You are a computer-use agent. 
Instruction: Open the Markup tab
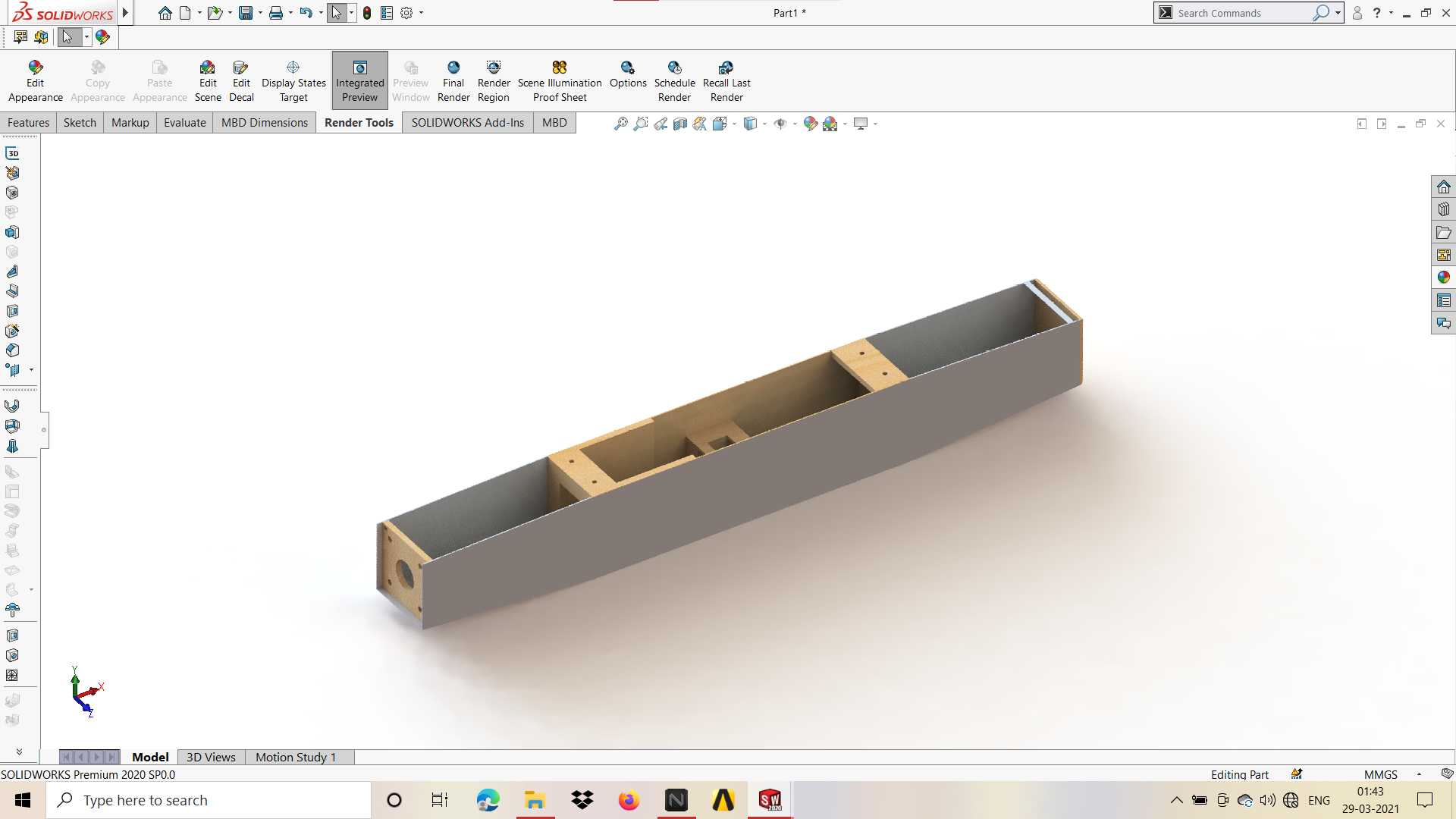130,123
